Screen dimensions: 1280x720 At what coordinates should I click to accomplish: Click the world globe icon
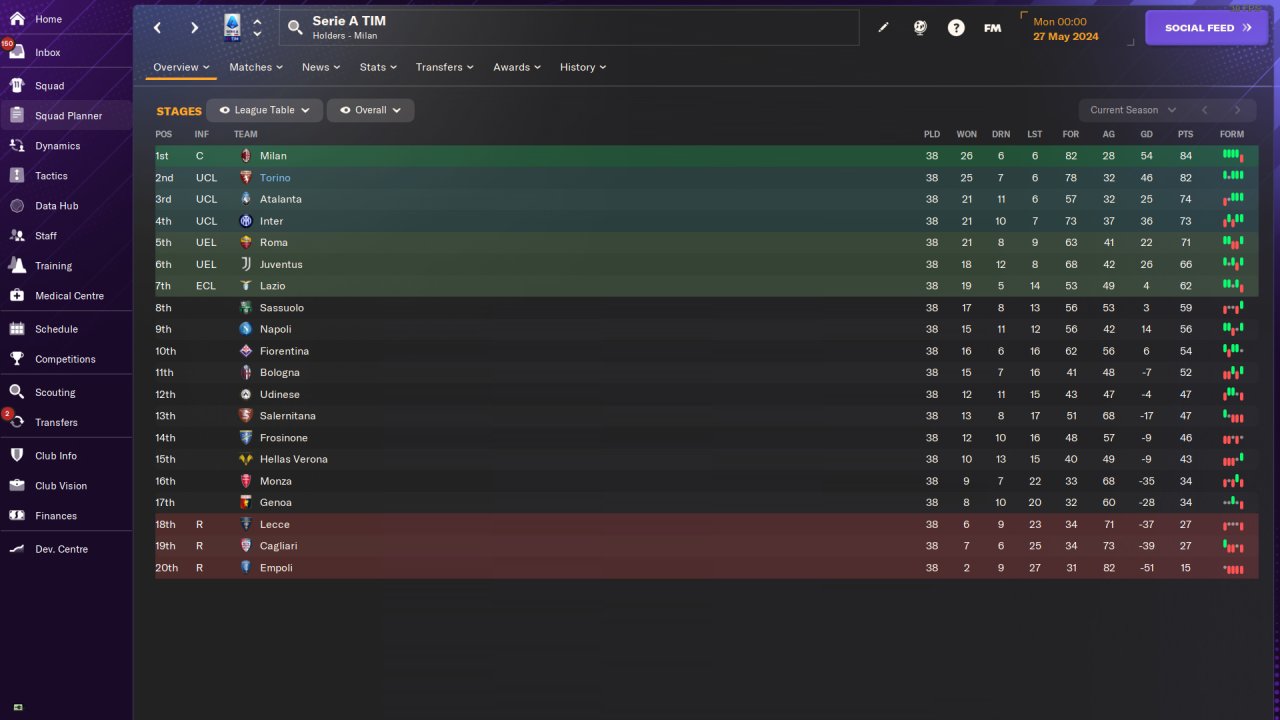(920, 28)
